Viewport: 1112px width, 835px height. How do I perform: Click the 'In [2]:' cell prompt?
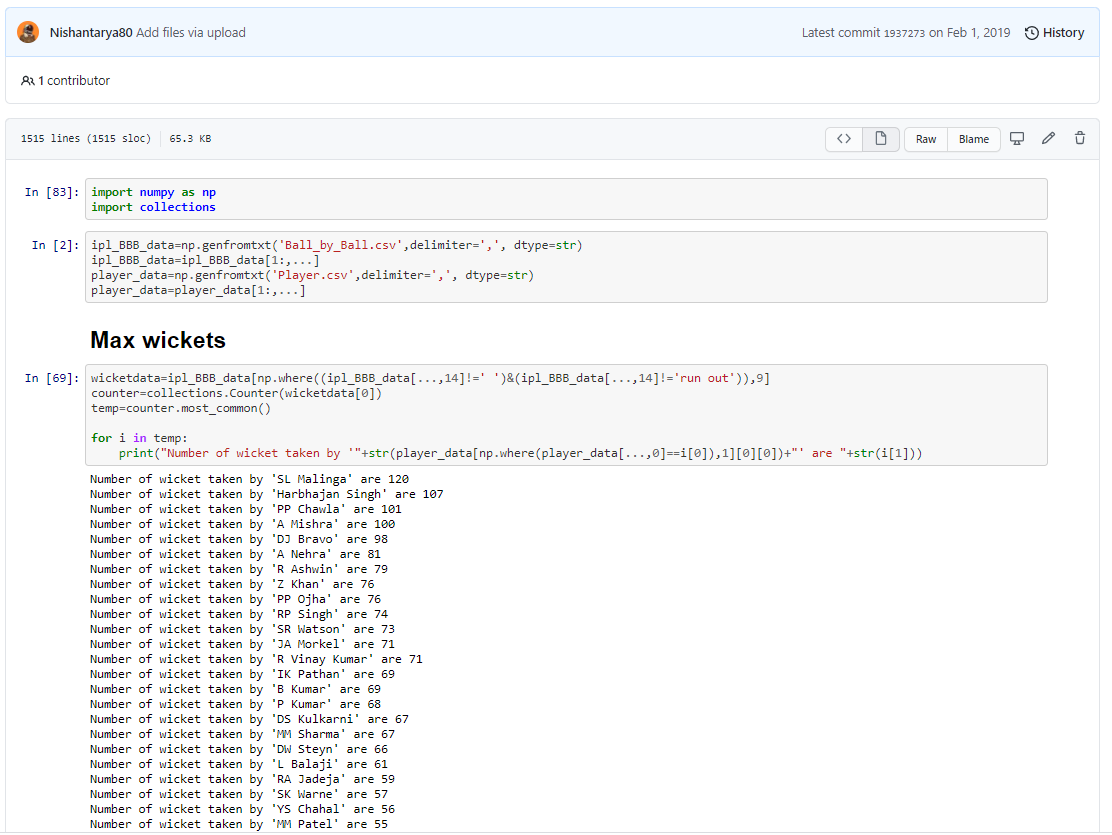point(55,245)
